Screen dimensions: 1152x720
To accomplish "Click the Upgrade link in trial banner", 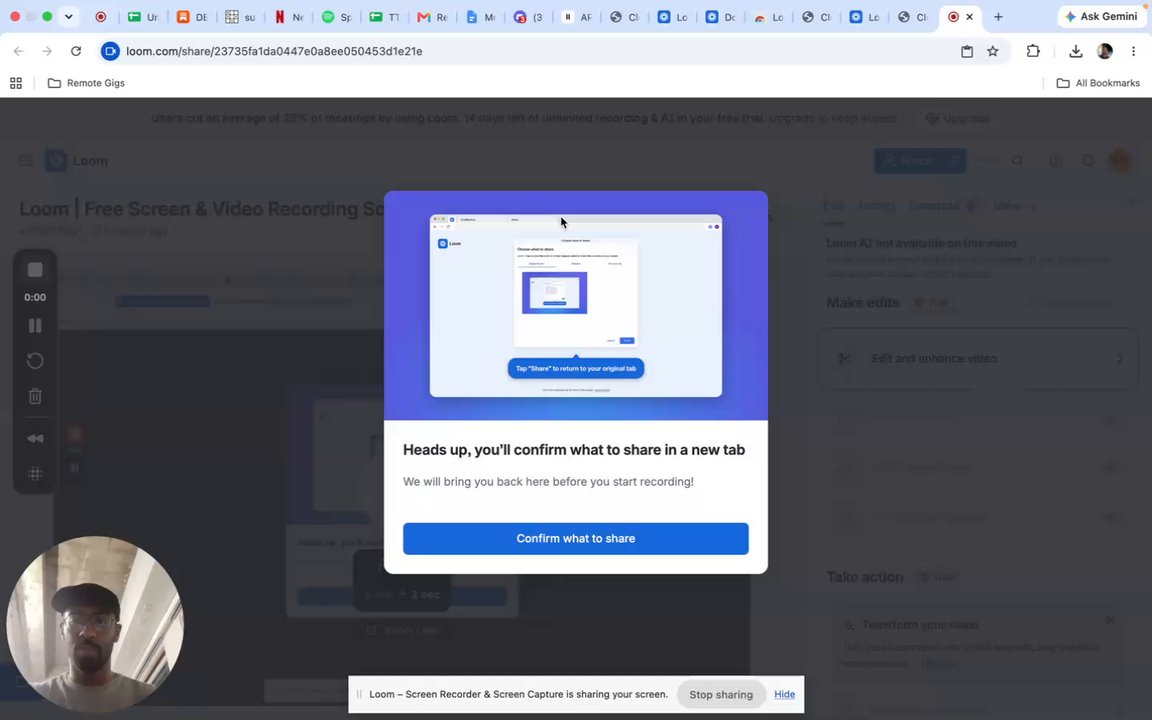I will pyautogui.click(x=959, y=118).
